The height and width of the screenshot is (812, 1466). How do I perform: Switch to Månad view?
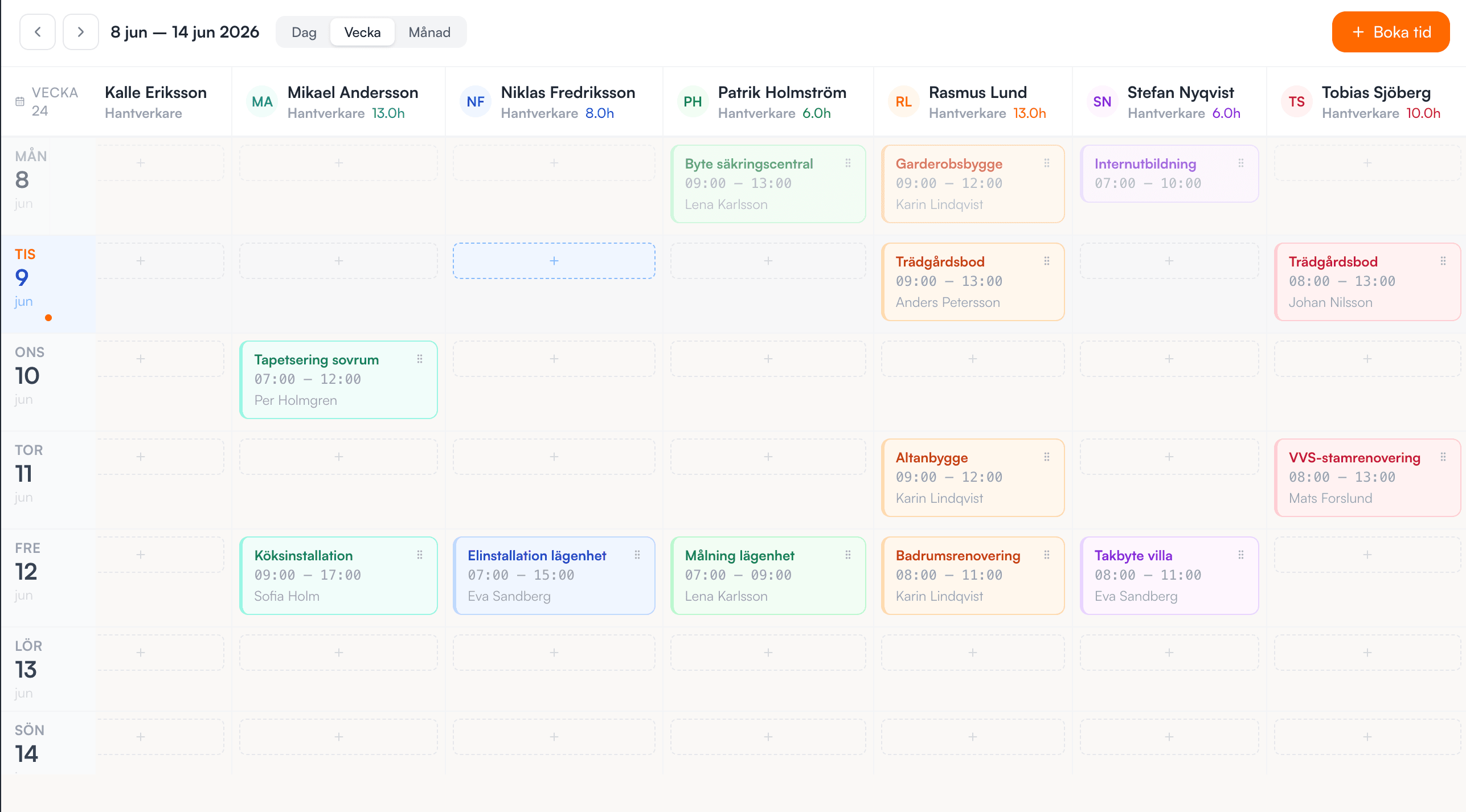pos(429,32)
